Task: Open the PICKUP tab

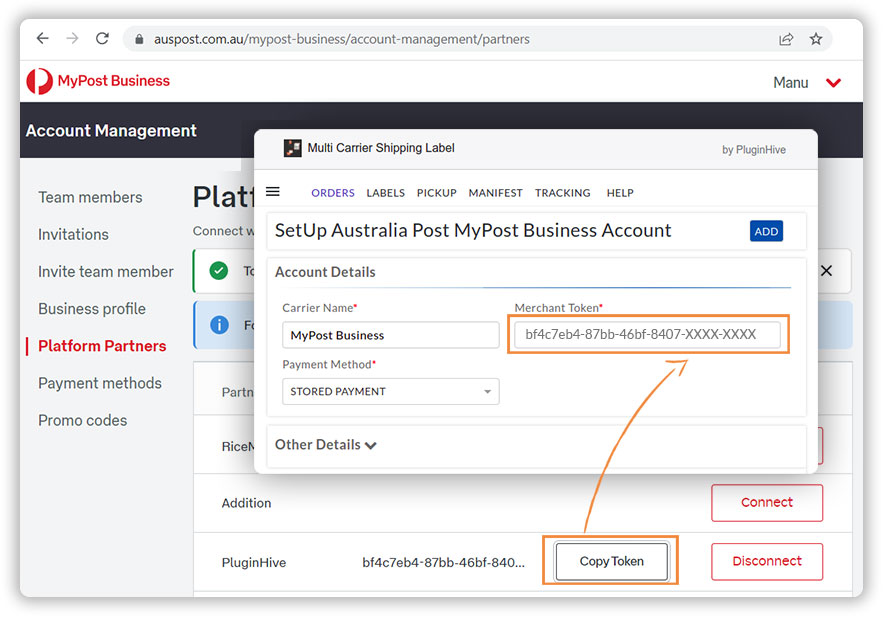Action: pyautogui.click(x=436, y=193)
